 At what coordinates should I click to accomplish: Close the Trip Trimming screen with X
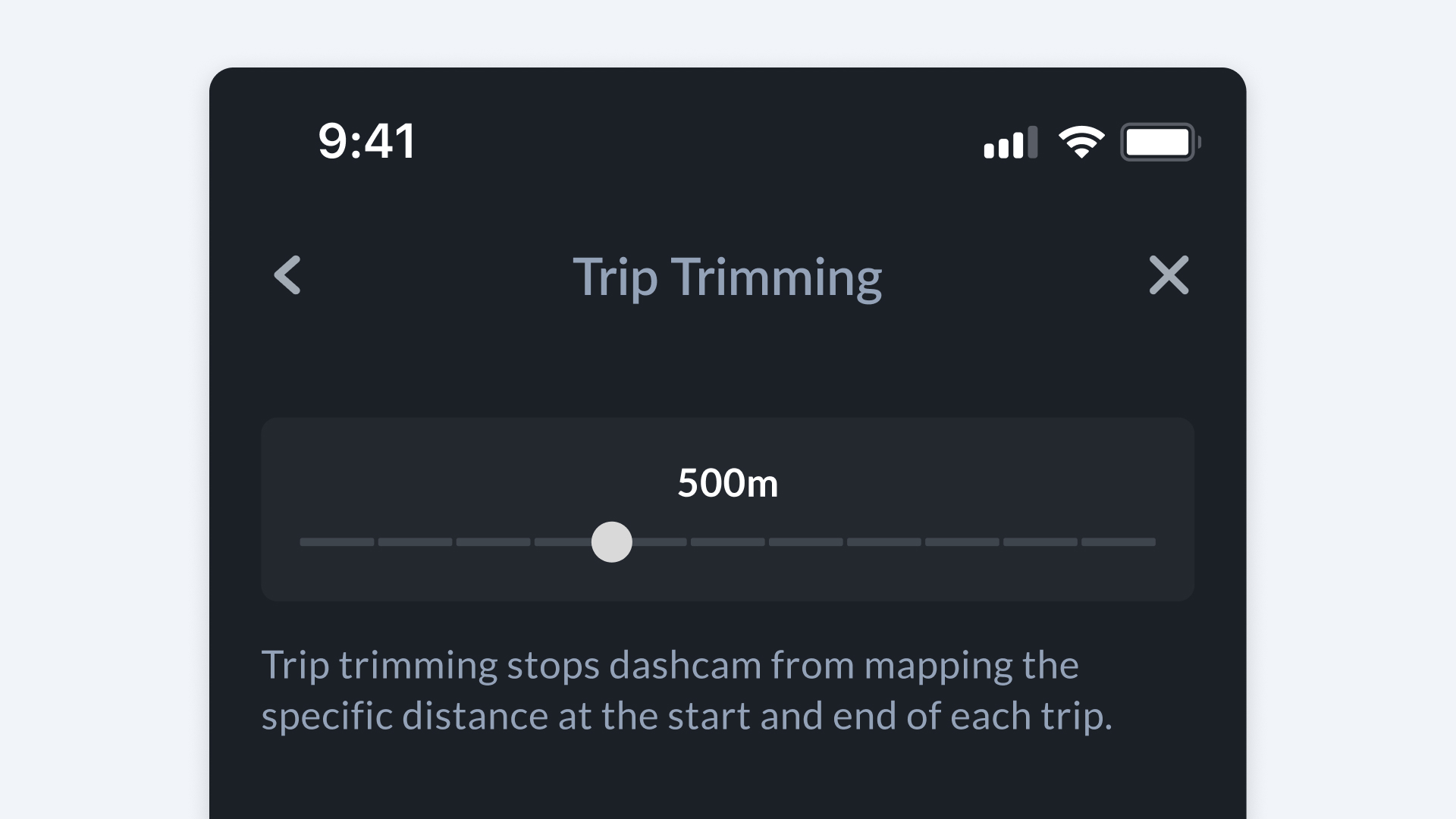point(1169,275)
